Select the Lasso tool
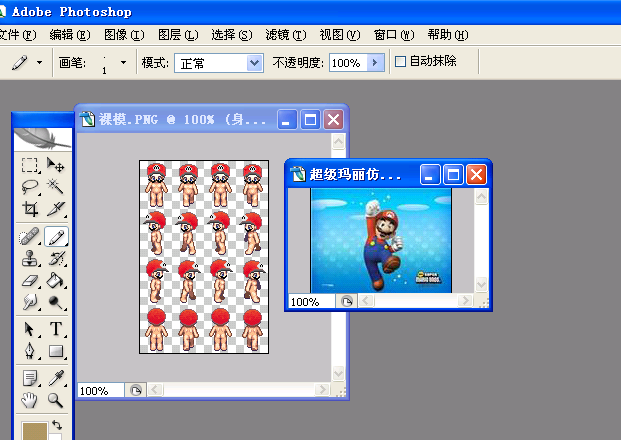Viewport: 621px width, 440px height. point(30,186)
